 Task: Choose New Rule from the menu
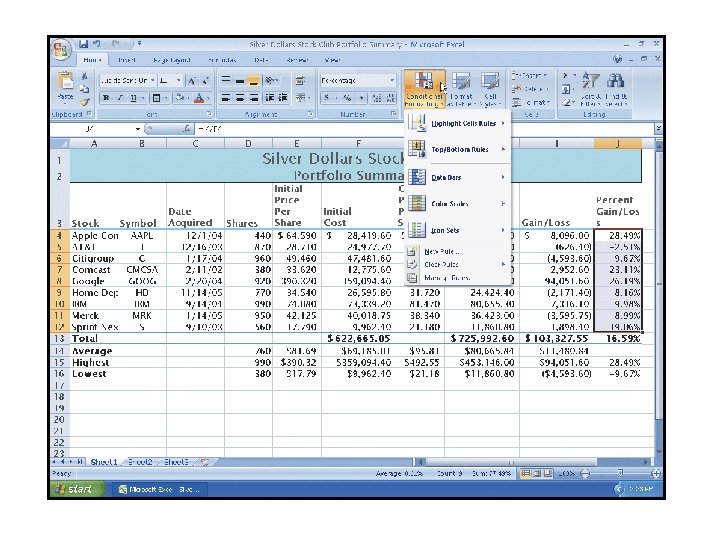(458, 252)
